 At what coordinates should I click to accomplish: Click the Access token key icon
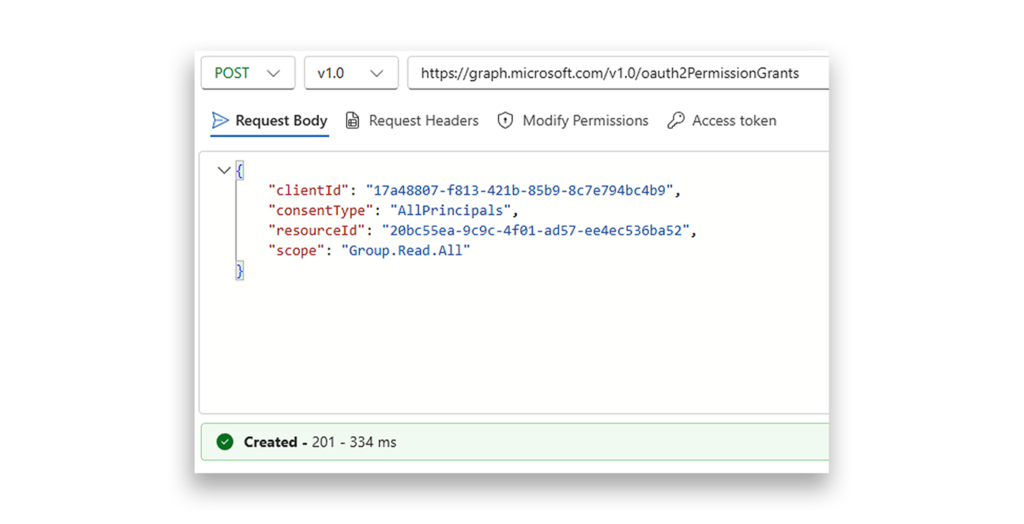(676, 120)
